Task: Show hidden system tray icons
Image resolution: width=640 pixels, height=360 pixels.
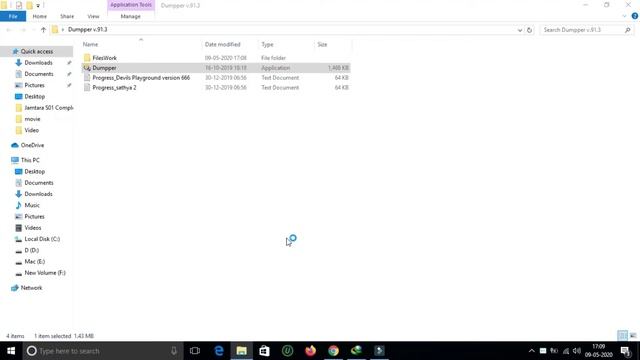Action: 531,351
